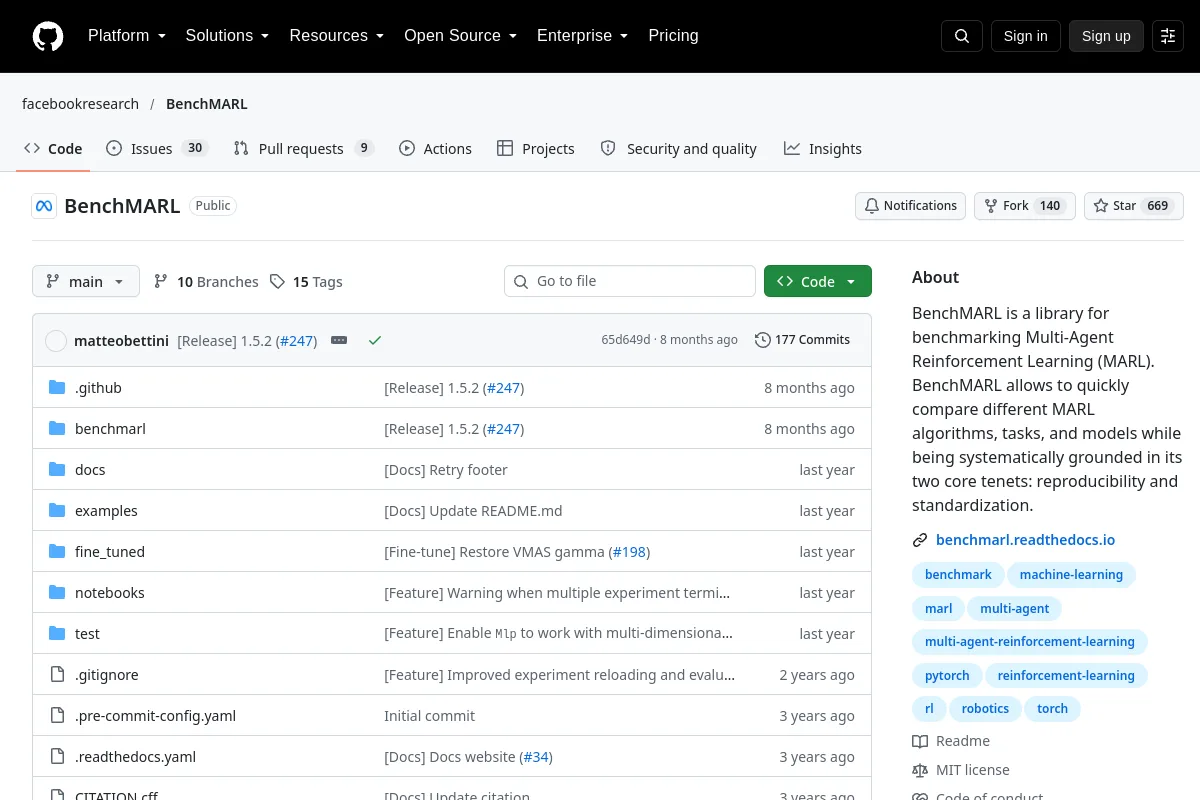Open the Pricing page

click(673, 36)
